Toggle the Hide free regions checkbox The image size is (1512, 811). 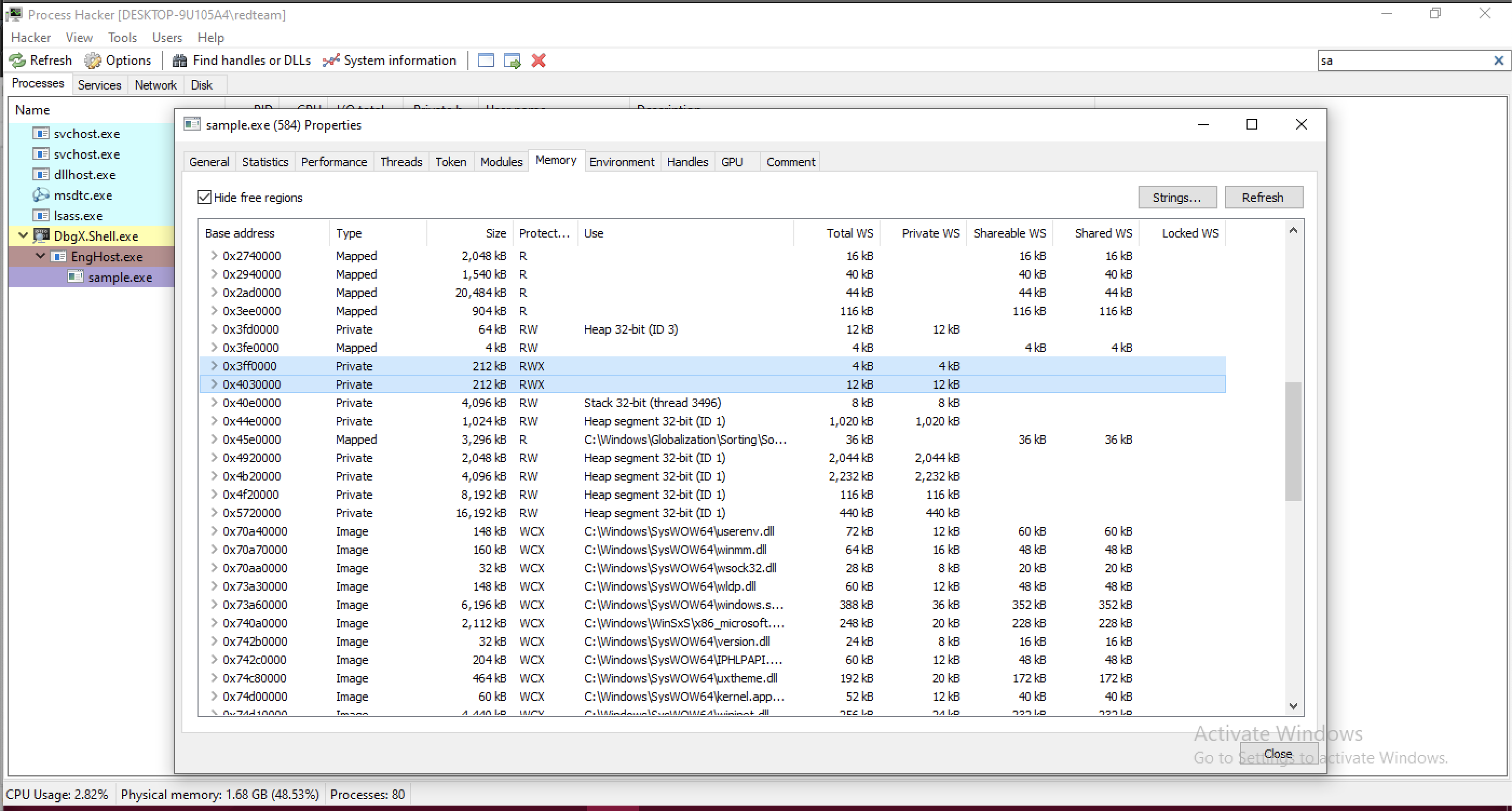(205, 197)
